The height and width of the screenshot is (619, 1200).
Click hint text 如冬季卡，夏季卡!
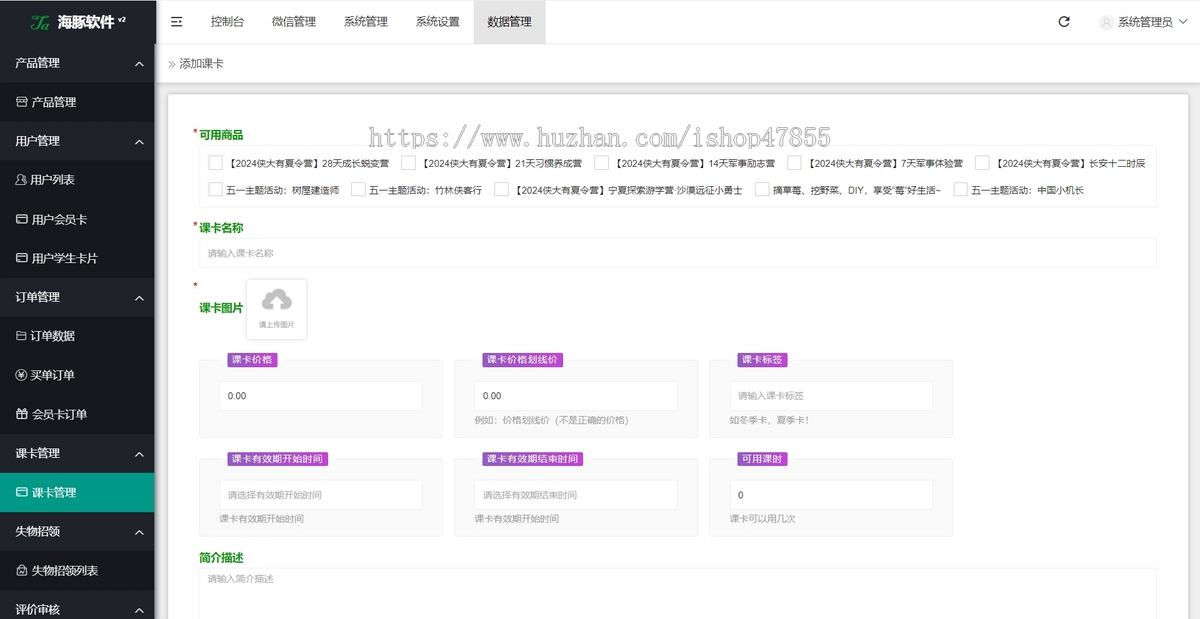[x=769, y=420]
